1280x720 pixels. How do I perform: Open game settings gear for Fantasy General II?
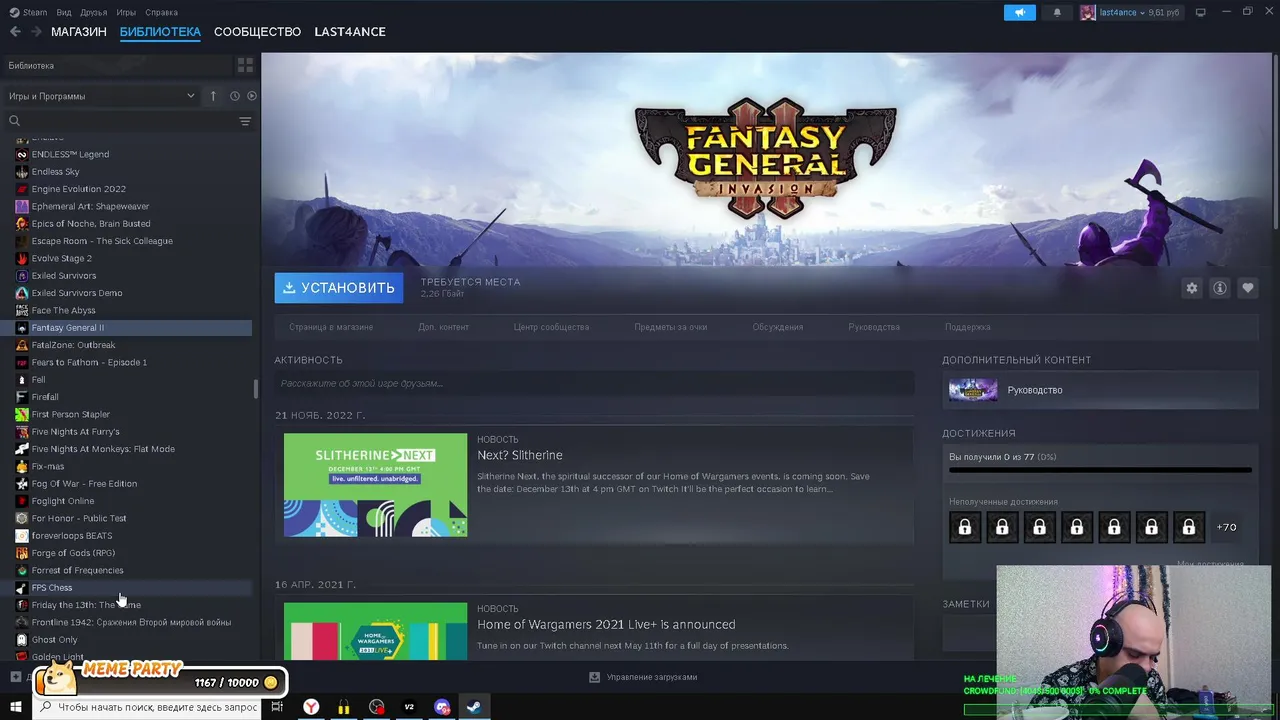(x=1191, y=288)
